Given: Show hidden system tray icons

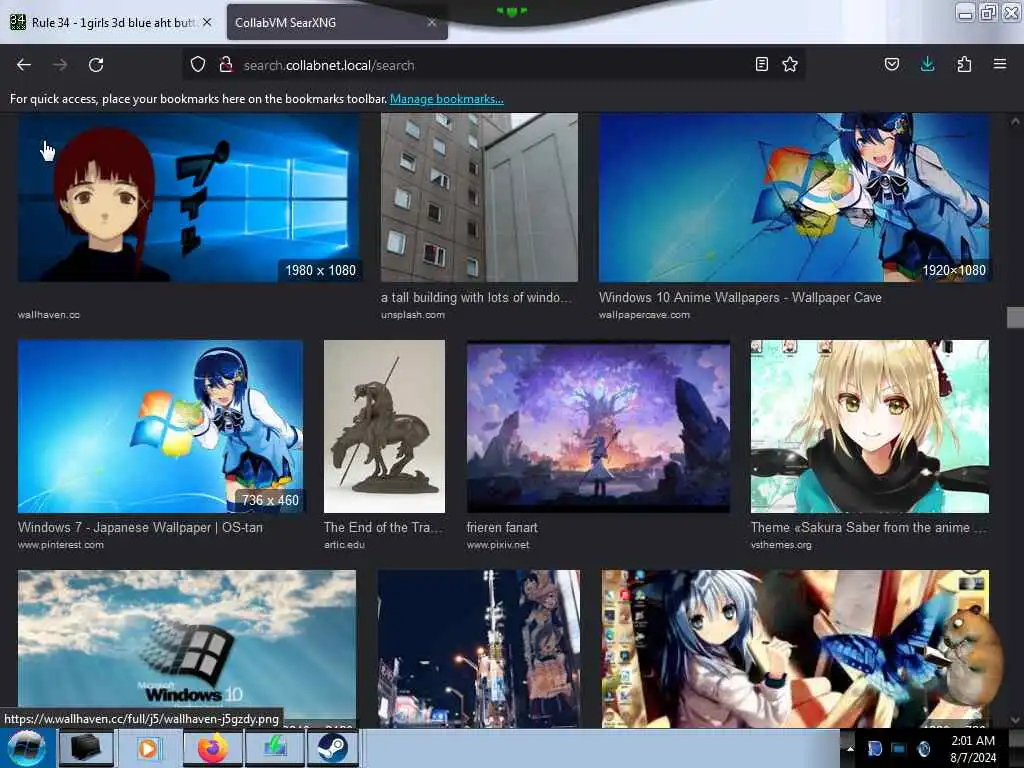Looking at the screenshot, I should coord(850,748).
